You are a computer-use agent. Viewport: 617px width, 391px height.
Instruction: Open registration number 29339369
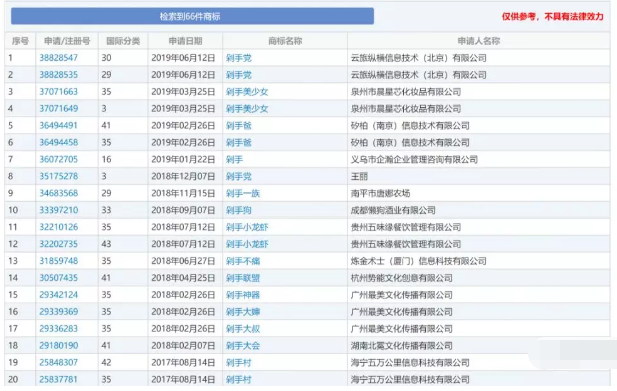pyautogui.click(x=58, y=312)
